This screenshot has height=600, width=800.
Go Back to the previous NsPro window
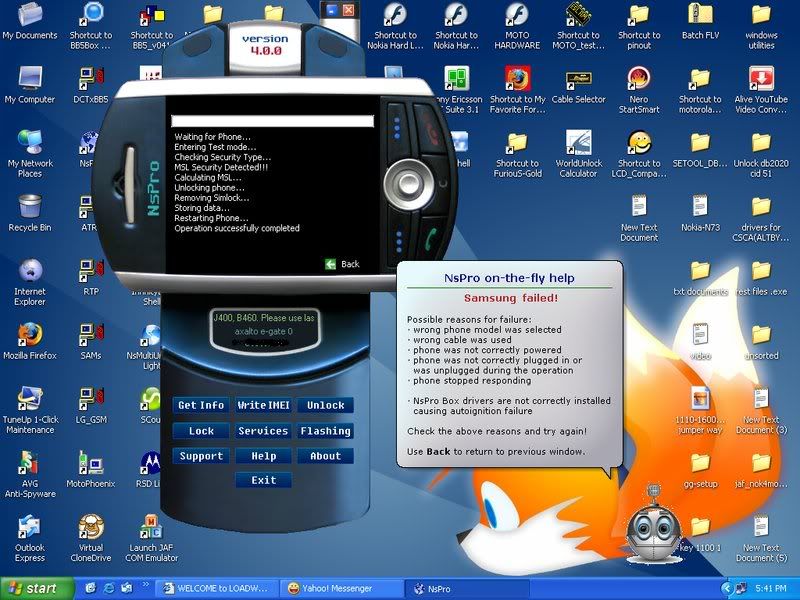[x=342, y=264]
